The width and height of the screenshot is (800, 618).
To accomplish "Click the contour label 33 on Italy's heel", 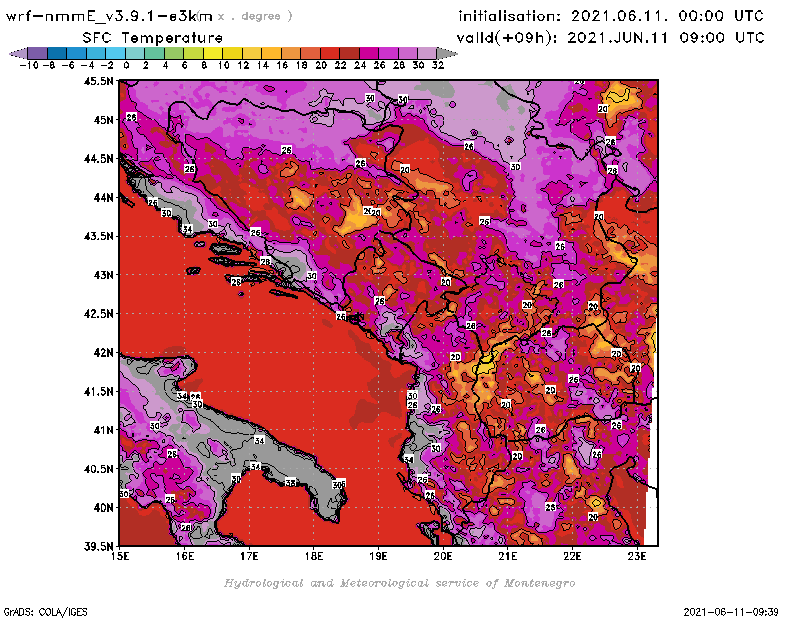I will tap(291, 482).
